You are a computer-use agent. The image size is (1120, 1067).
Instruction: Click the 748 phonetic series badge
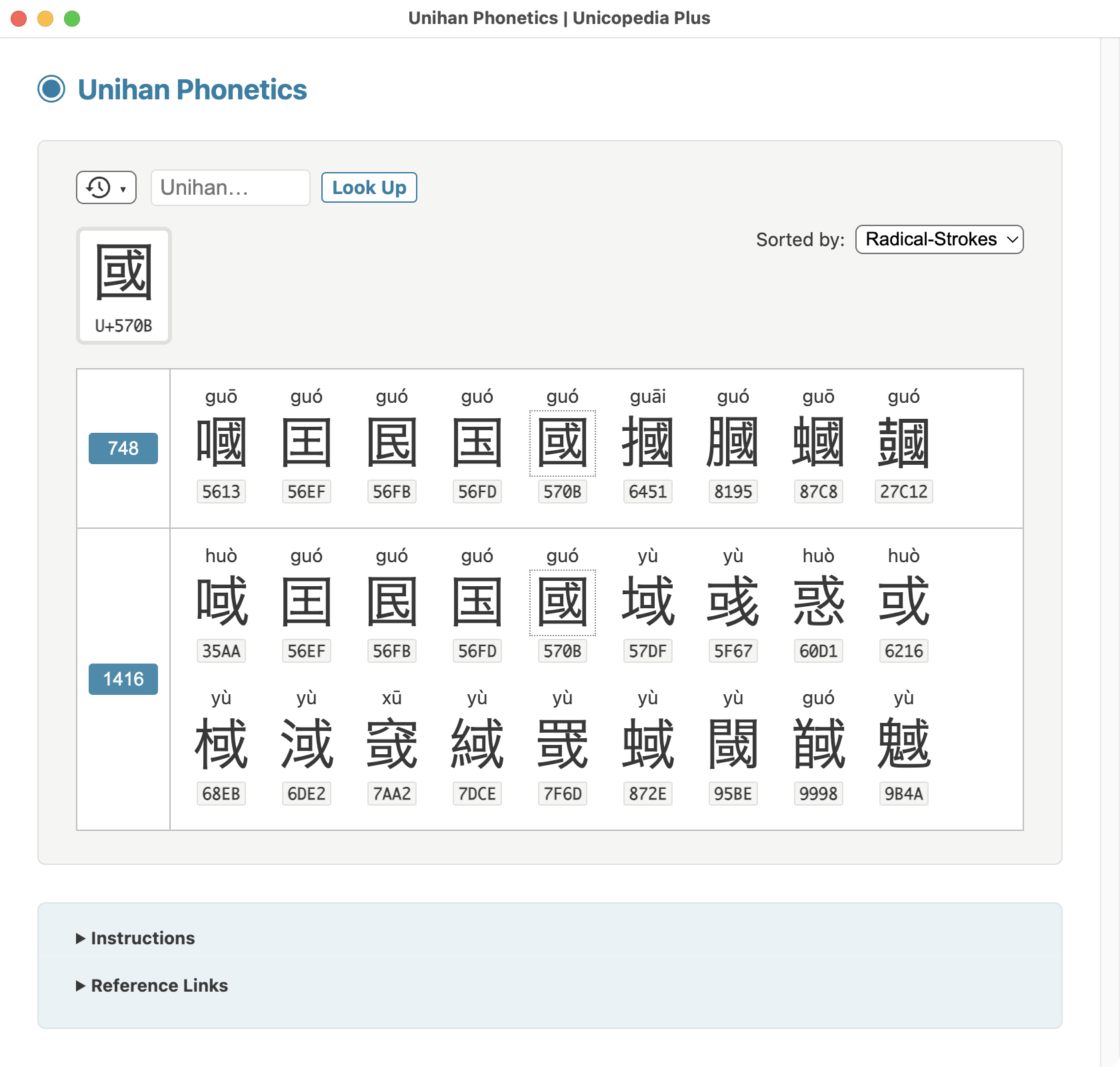click(123, 448)
